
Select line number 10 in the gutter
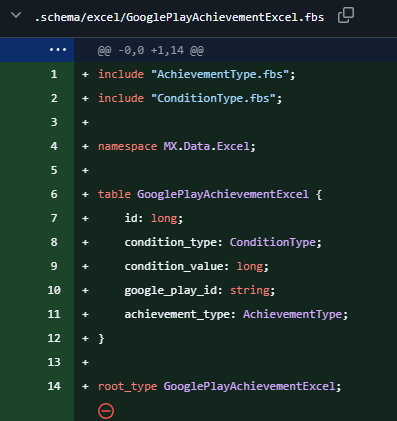click(x=54, y=290)
